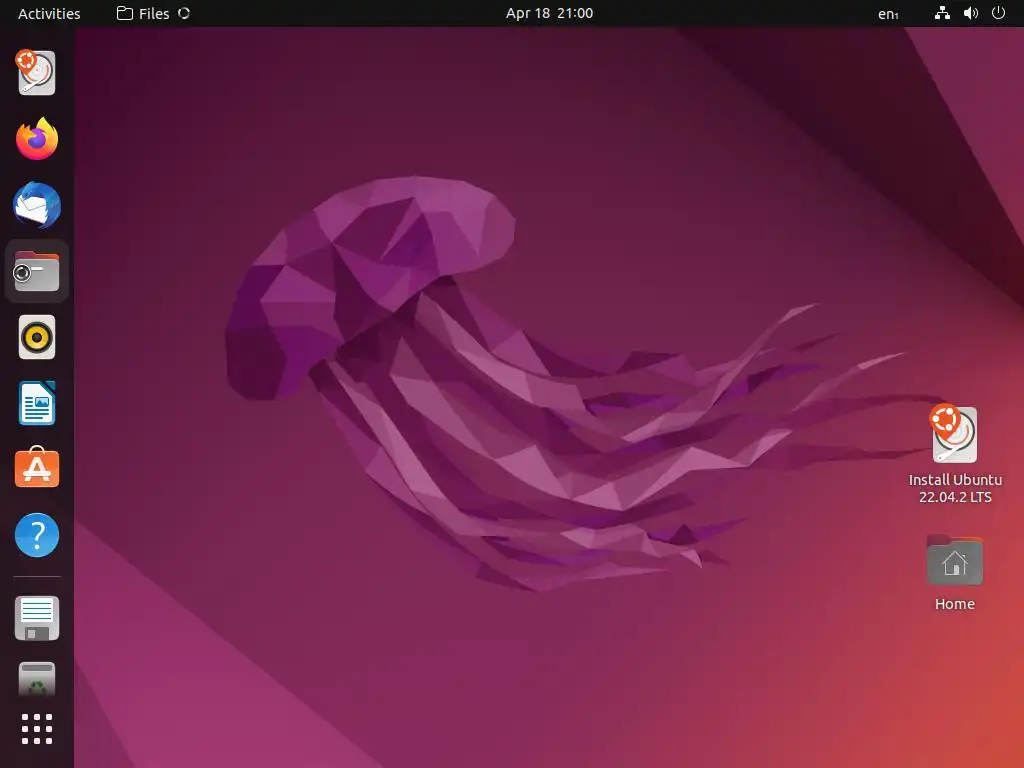Open Install Ubuntu 22.04.2 LTS desktop icon
1024x768 pixels.
click(x=955, y=455)
